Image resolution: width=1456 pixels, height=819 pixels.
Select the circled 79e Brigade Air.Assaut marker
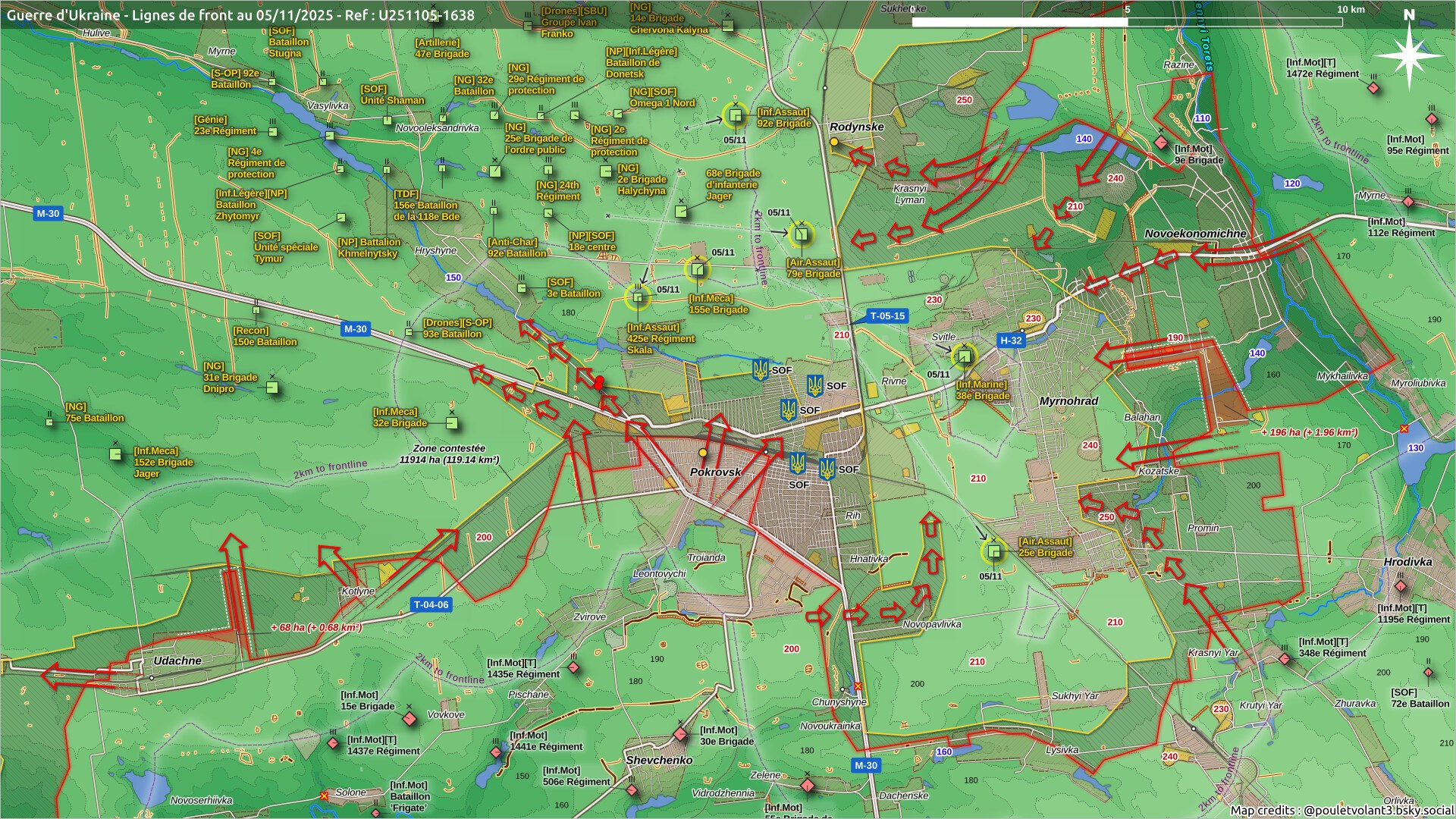pyautogui.click(x=801, y=234)
